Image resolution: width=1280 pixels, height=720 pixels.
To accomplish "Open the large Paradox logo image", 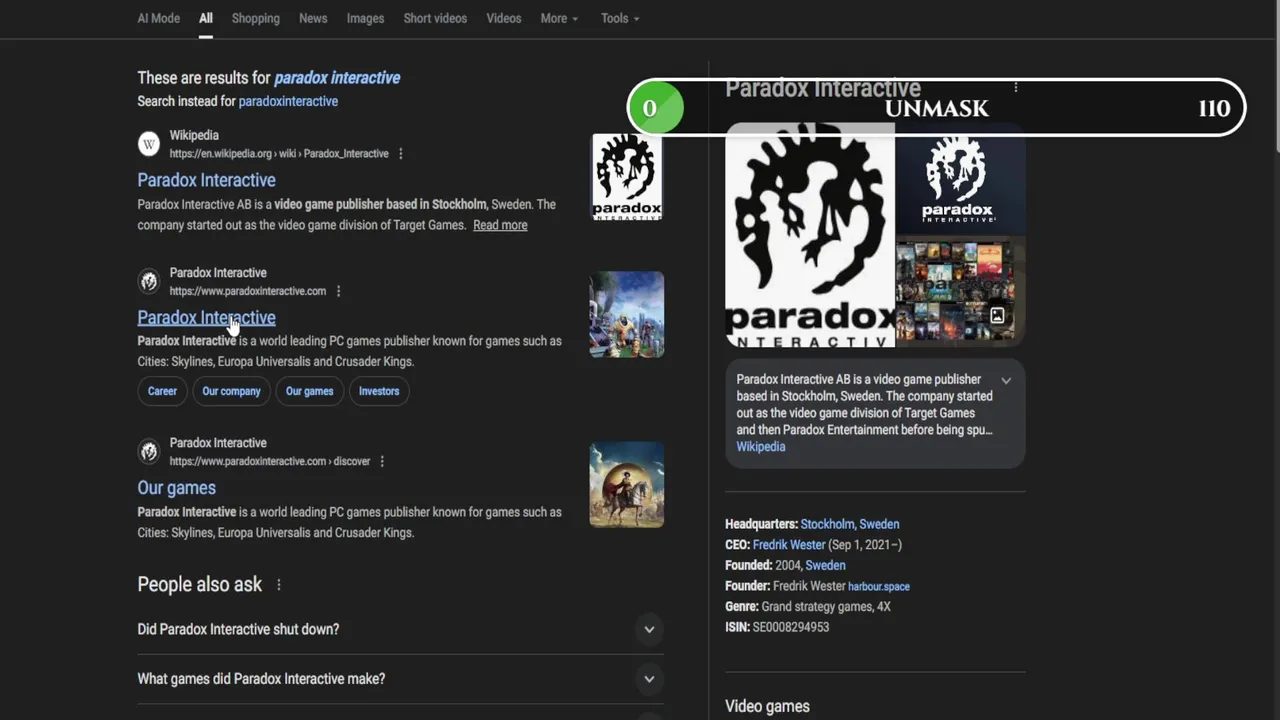I will coord(810,235).
